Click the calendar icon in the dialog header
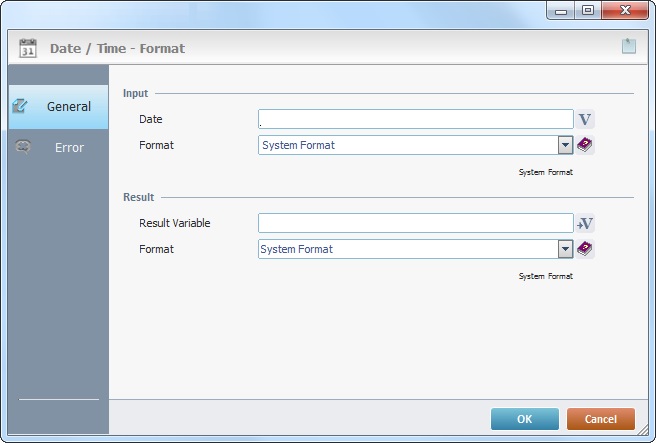Screen dimensions: 656x443 tap(28, 47)
